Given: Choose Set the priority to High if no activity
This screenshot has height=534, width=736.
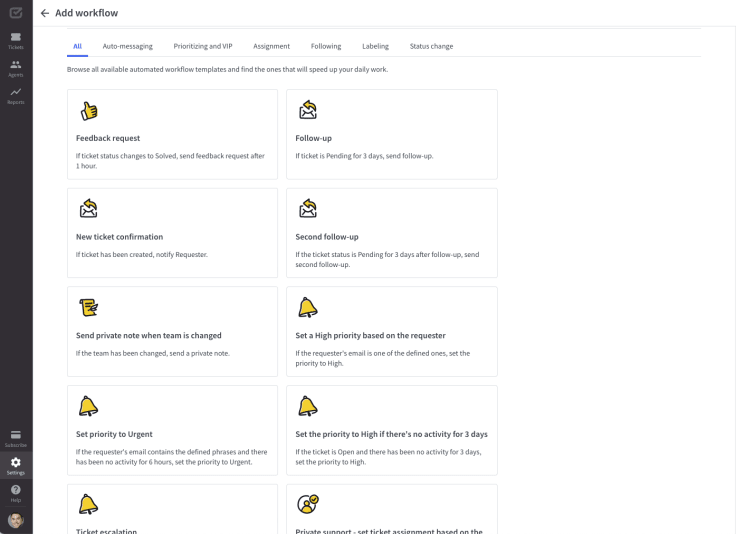Looking at the screenshot, I should pyautogui.click(x=391, y=435).
